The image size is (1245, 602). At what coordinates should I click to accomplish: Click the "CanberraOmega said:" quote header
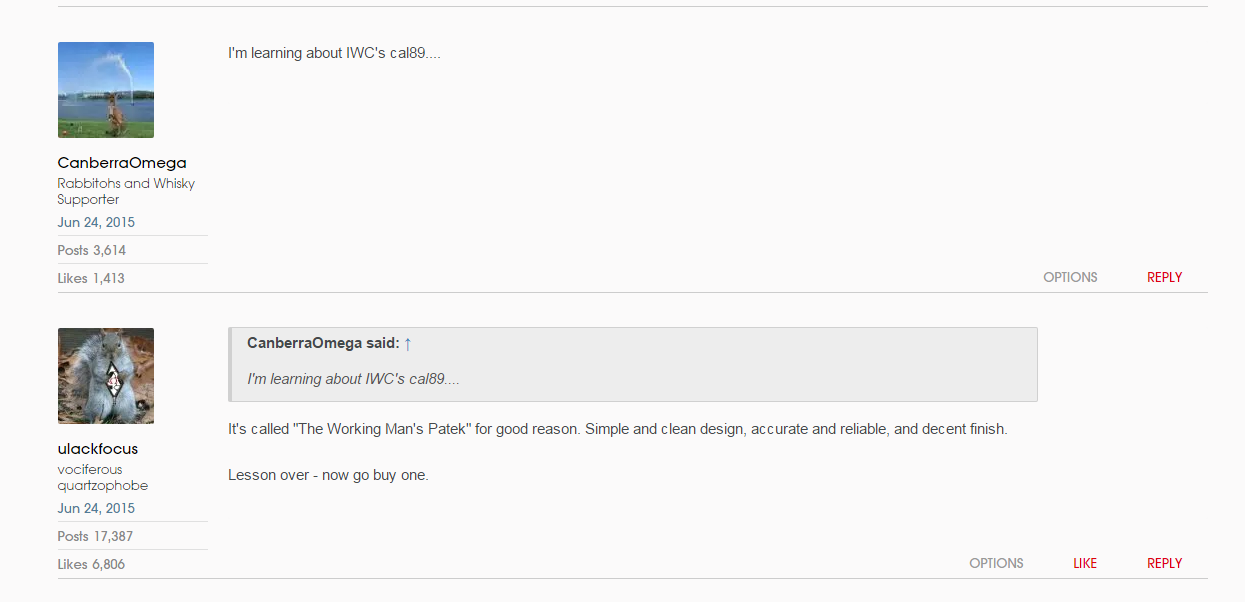point(322,344)
